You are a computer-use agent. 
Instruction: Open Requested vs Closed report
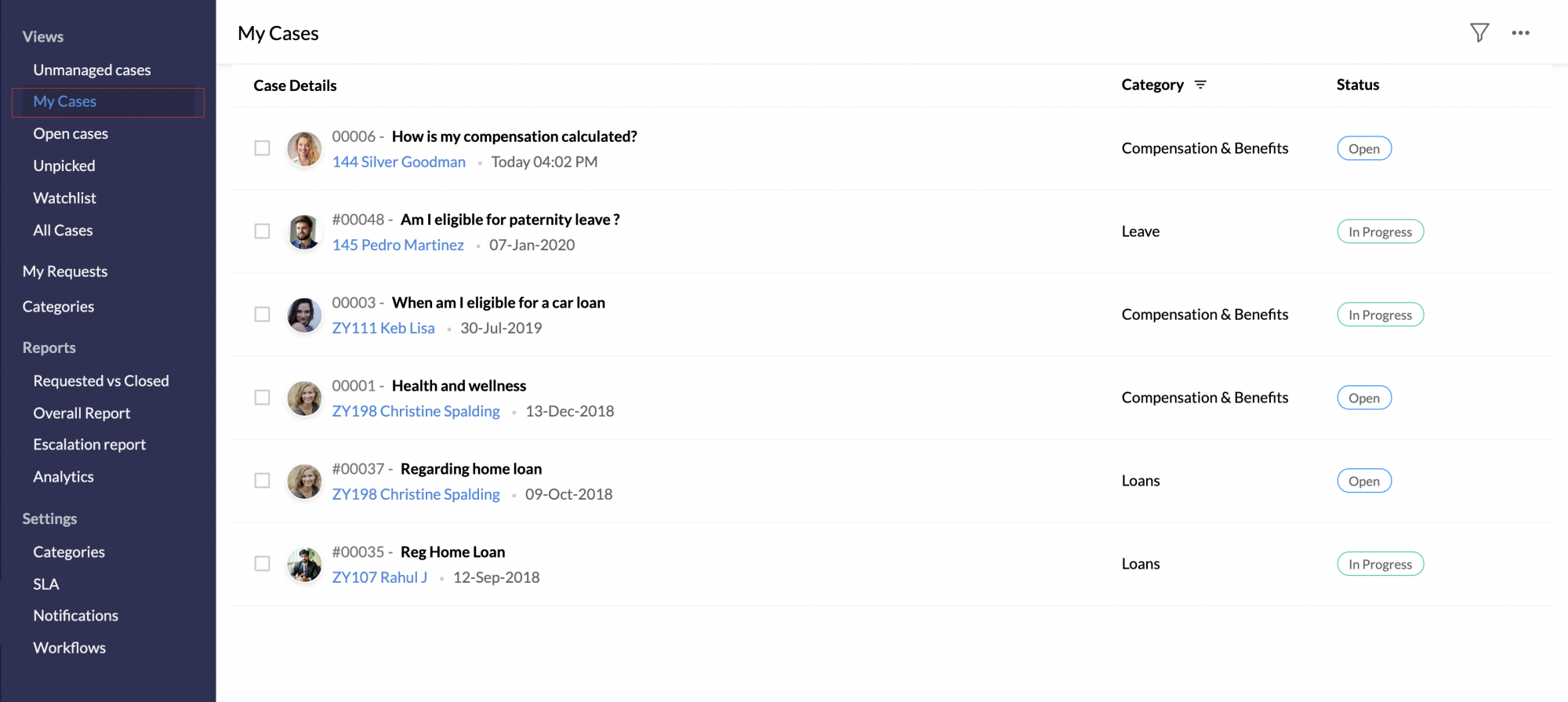point(101,381)
